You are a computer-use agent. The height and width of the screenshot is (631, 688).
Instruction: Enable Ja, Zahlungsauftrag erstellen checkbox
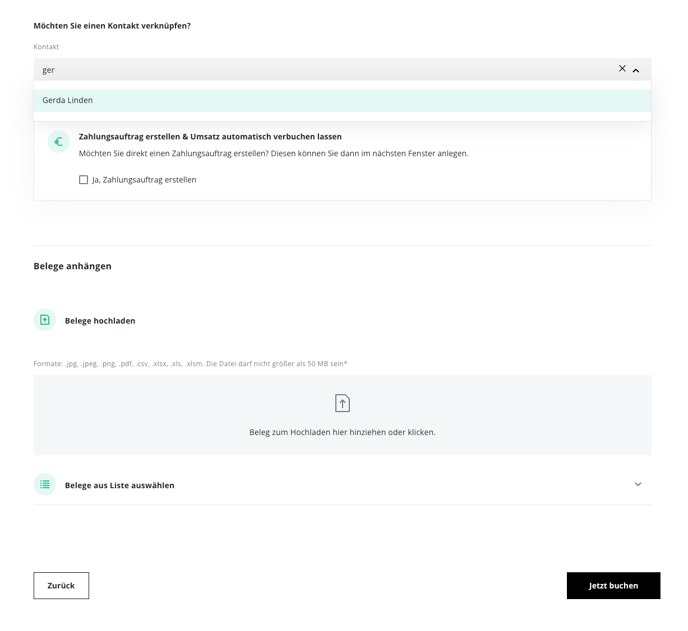point(83,180)
